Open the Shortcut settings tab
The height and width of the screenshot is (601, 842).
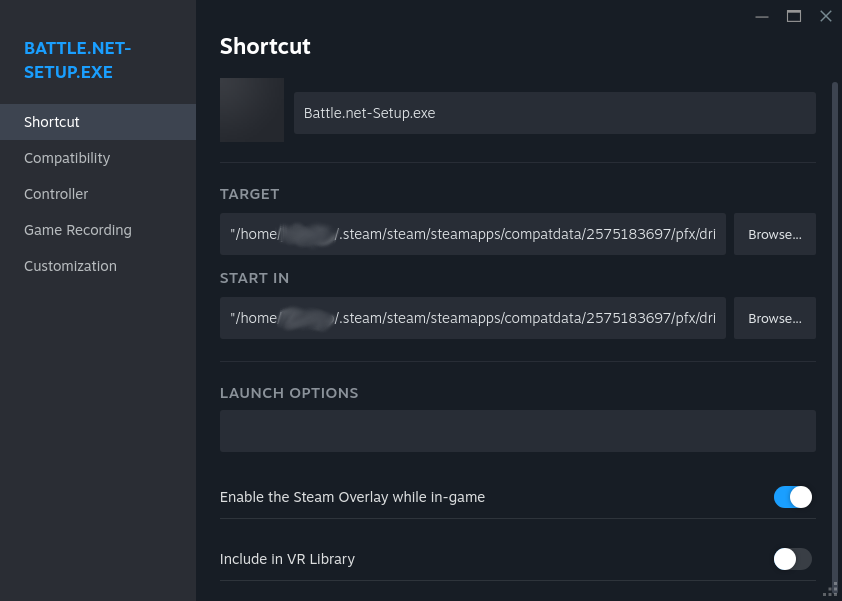coord(52,122)
